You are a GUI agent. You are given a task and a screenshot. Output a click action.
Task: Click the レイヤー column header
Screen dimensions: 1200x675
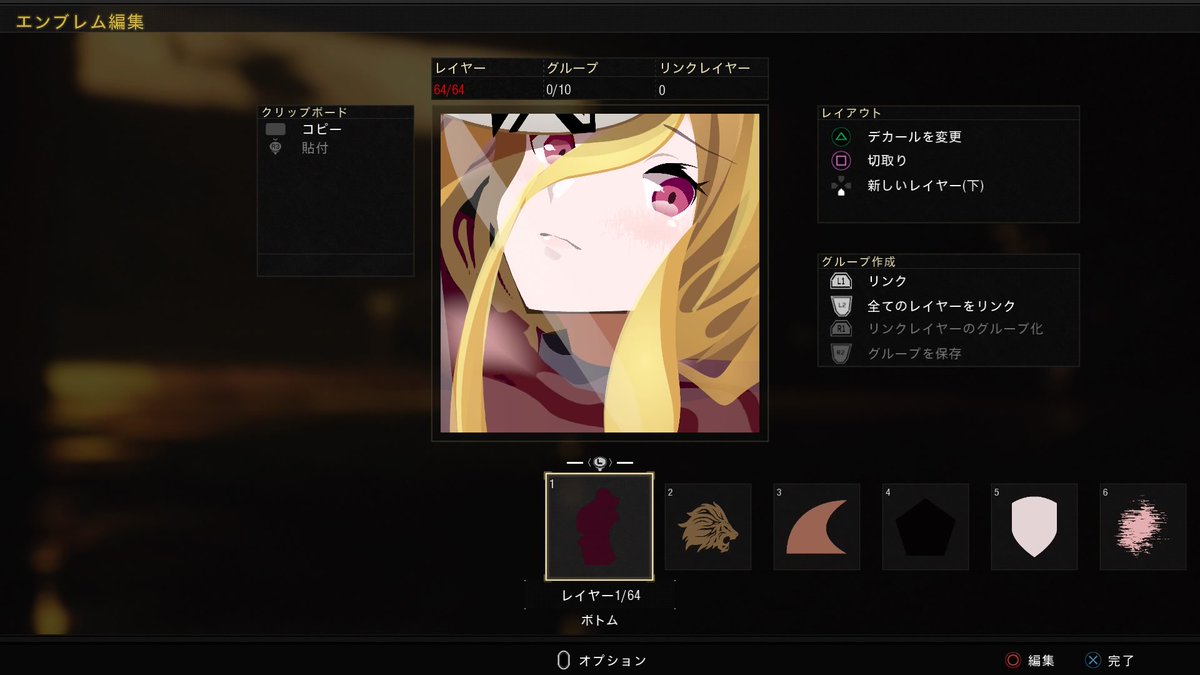pyautogui.click(x=459, y=68)
